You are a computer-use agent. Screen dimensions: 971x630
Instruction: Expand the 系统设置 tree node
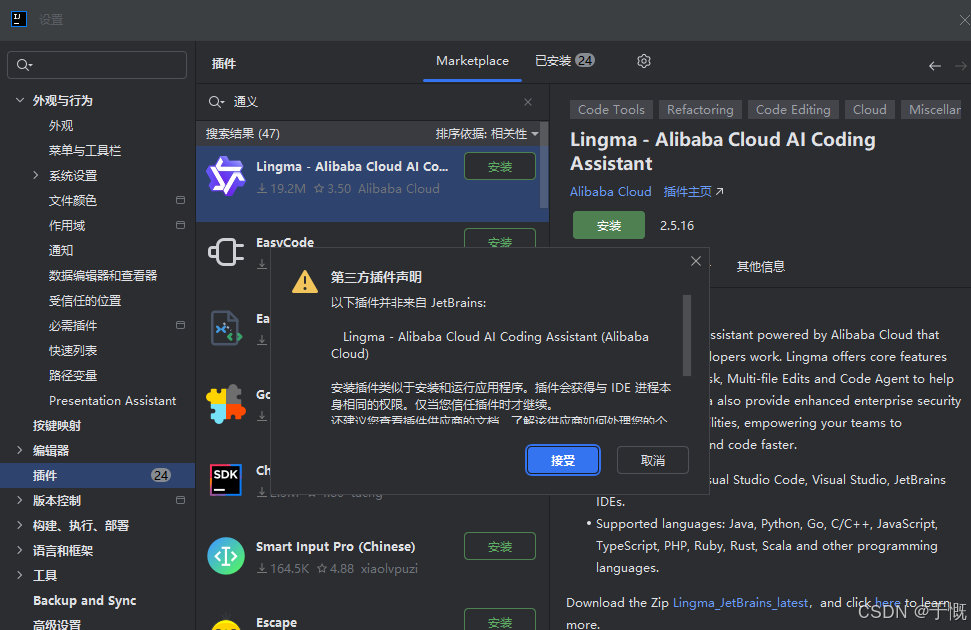[36, 175]
